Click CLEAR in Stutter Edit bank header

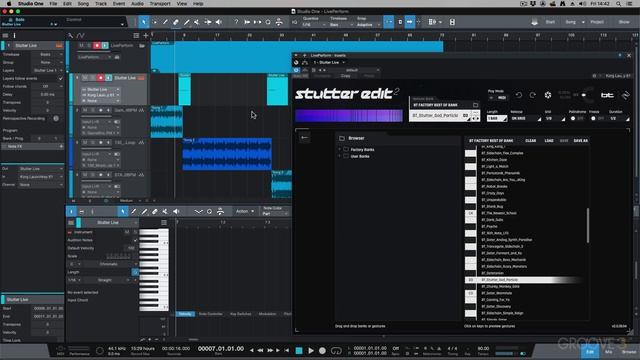pyautogui.click(x=530, y=140)
